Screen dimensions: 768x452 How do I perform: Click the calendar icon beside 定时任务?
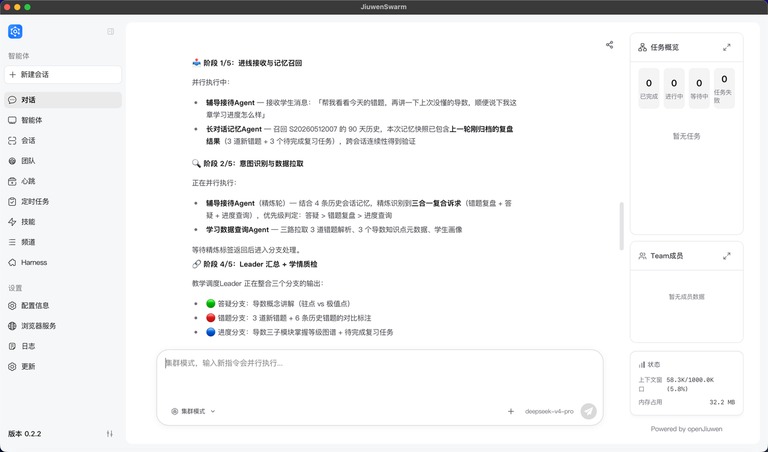pos(12,201)
